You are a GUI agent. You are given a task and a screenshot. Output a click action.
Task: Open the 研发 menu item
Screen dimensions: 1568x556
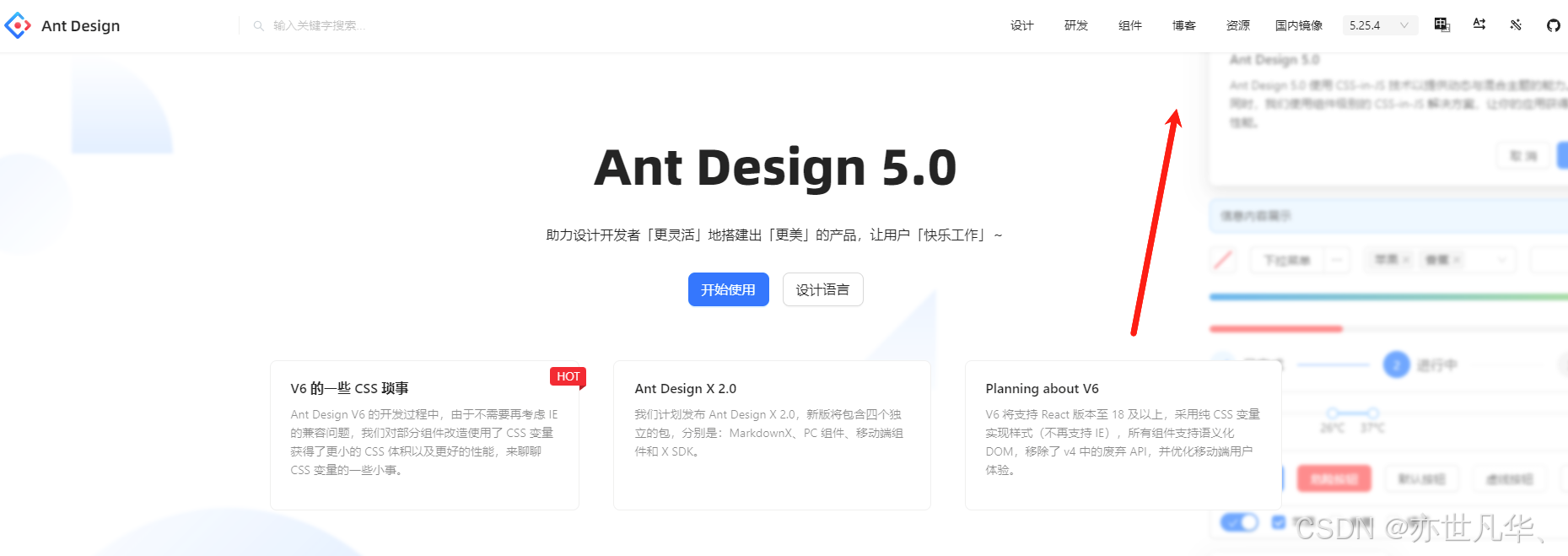[x=1075, y=25]
